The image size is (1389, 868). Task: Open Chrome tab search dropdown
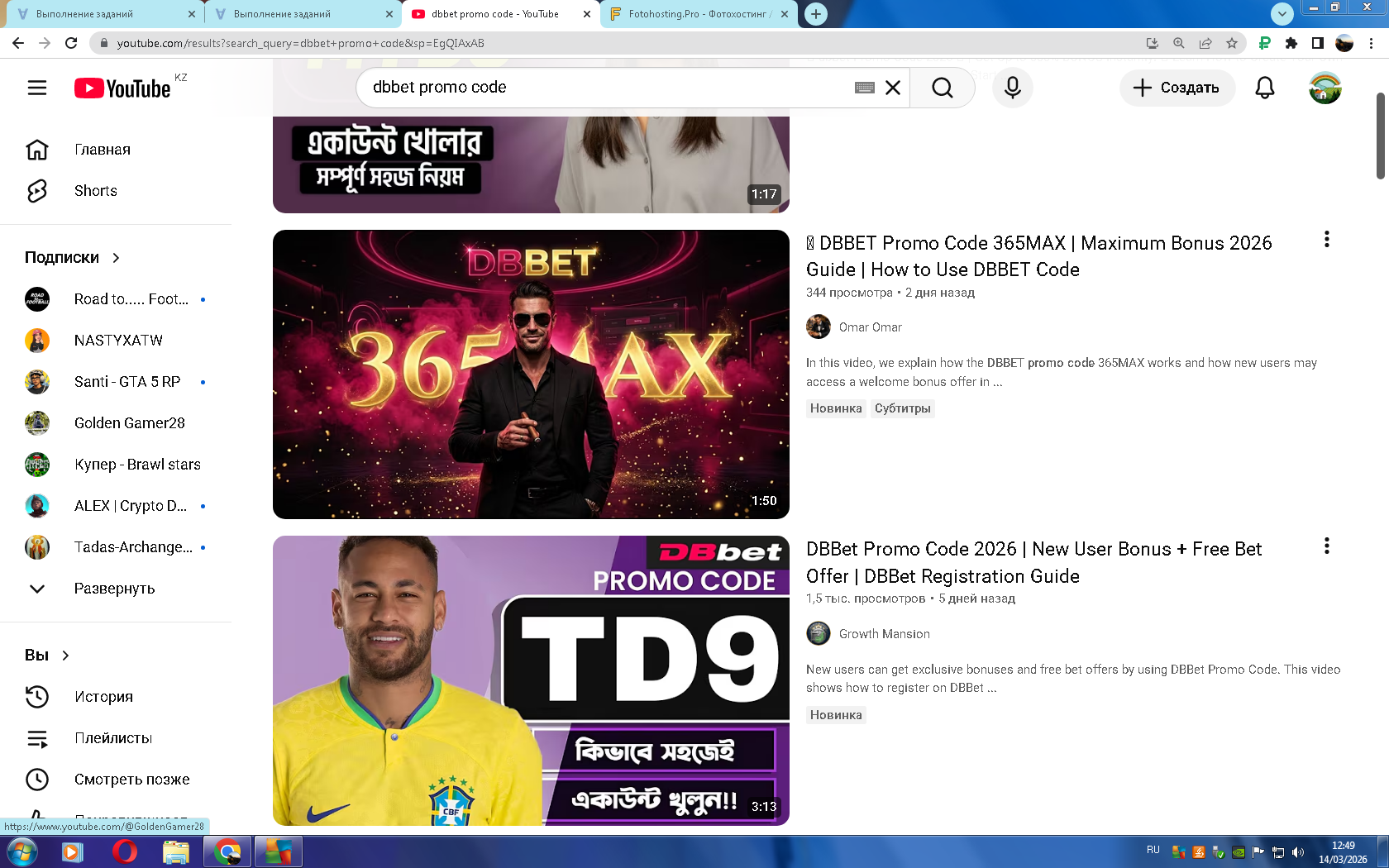(1282, 13)
